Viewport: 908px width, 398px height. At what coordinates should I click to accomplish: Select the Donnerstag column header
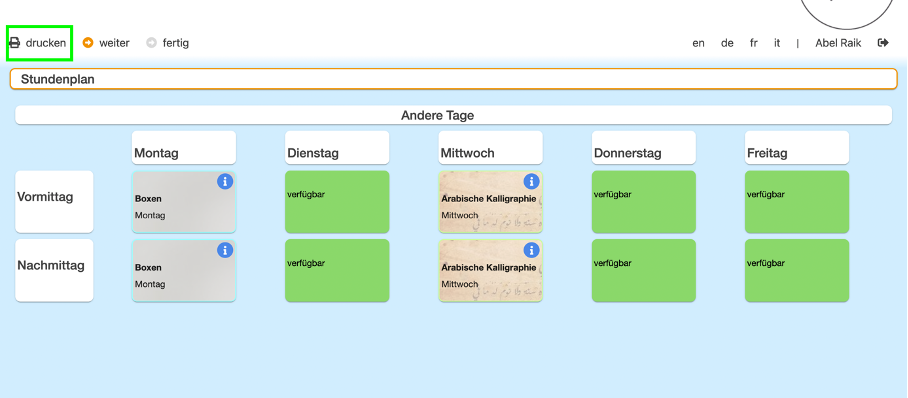click(644, 148)
